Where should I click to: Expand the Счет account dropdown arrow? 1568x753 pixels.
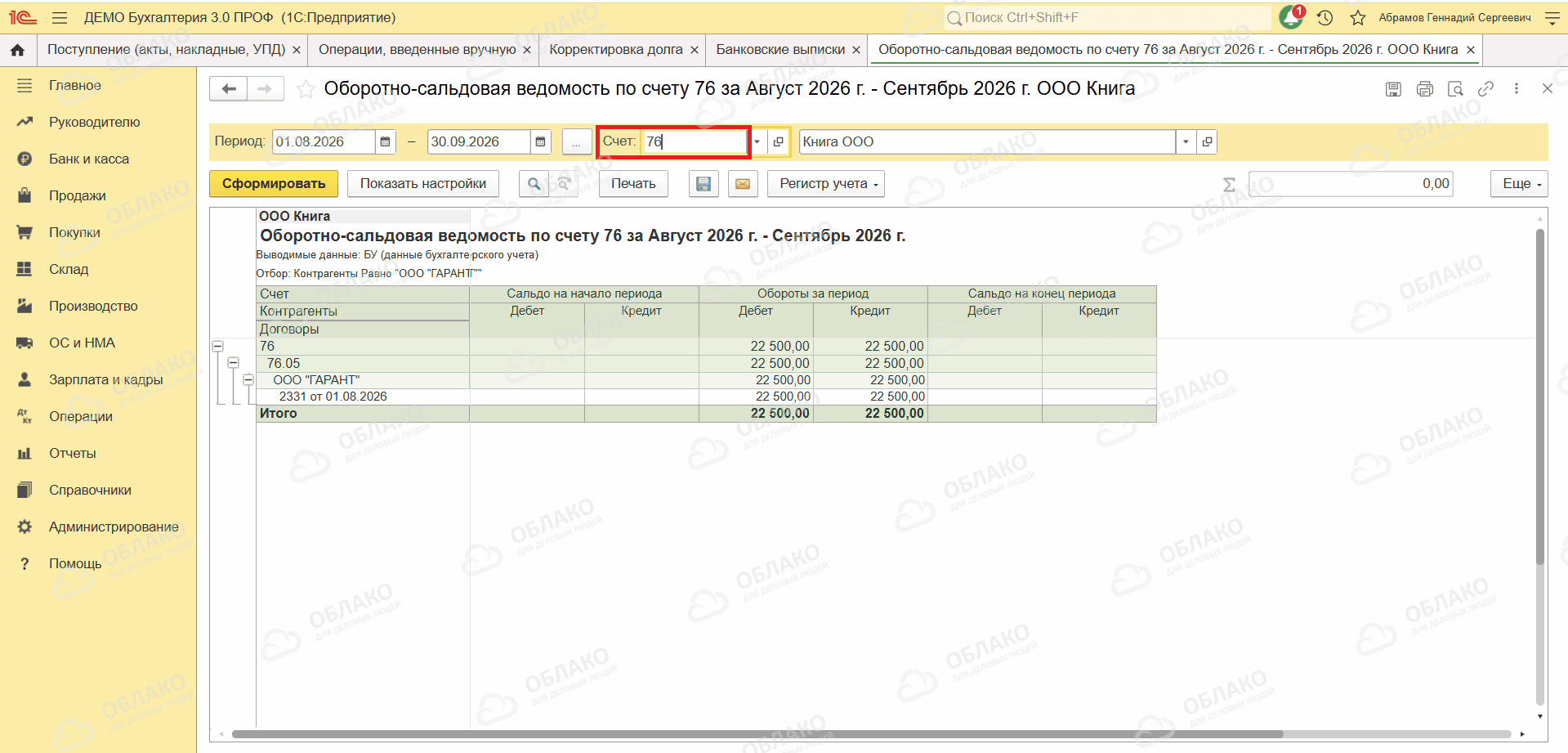point(757,141)
